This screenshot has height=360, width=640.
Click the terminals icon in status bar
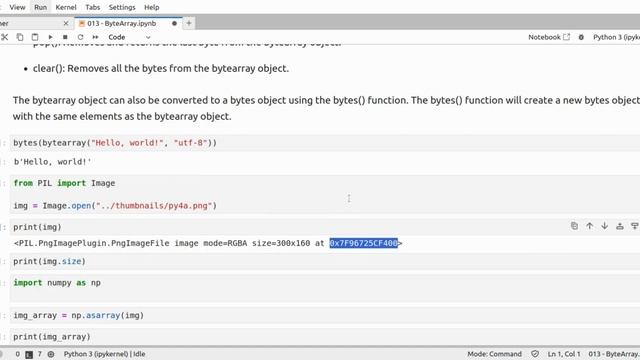29,354
